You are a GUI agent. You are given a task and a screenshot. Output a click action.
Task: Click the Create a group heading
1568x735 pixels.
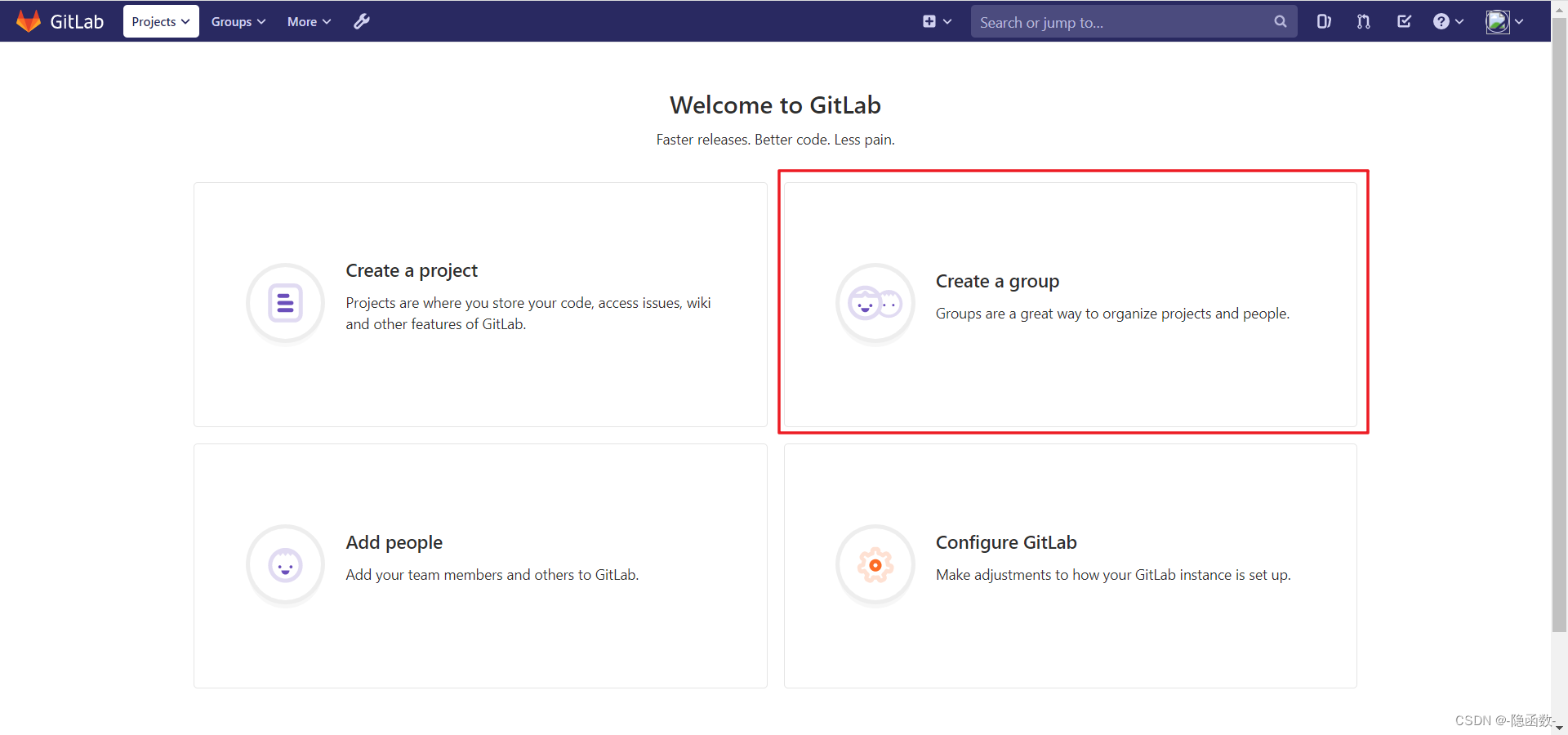pyautogui.click(x=997, y=281)
